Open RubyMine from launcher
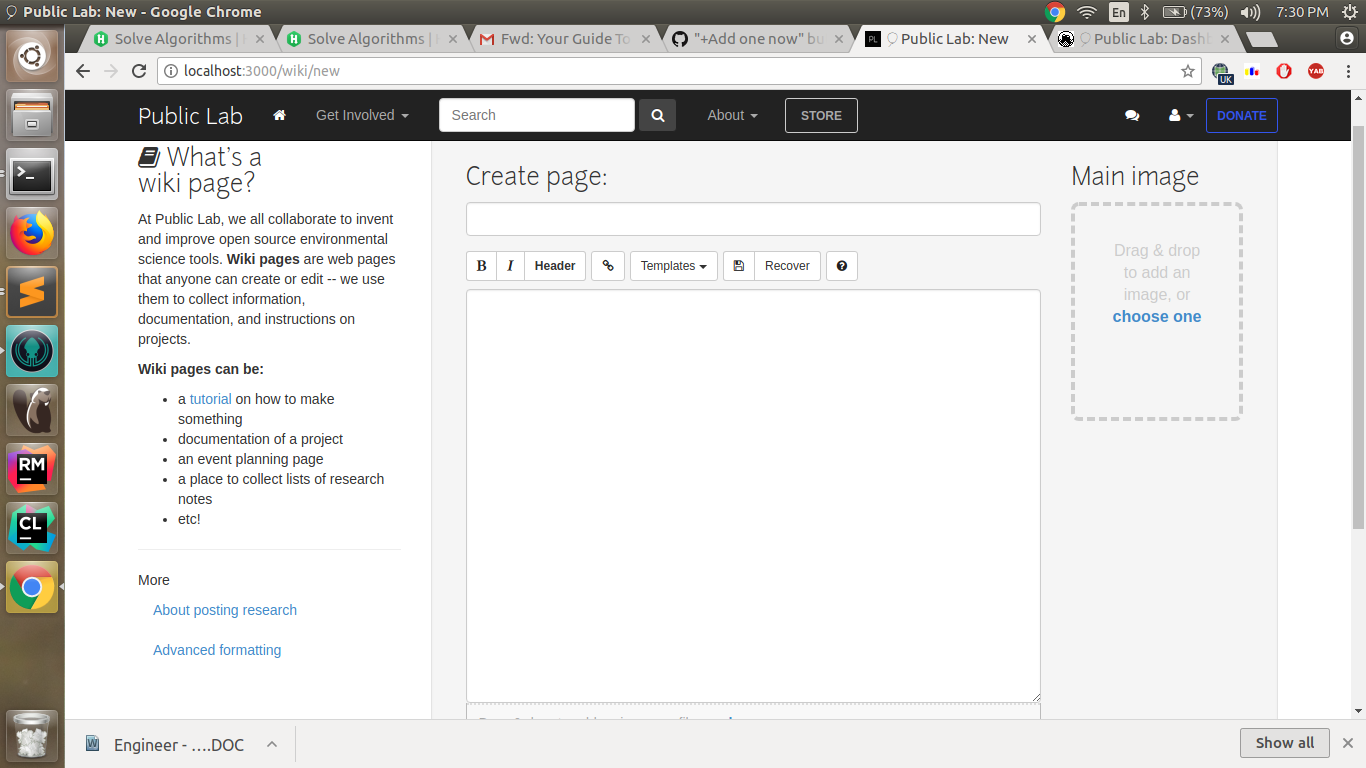The height and width of the screenshot is (768, 1366). pyautogui.click(x=32, y=469)
